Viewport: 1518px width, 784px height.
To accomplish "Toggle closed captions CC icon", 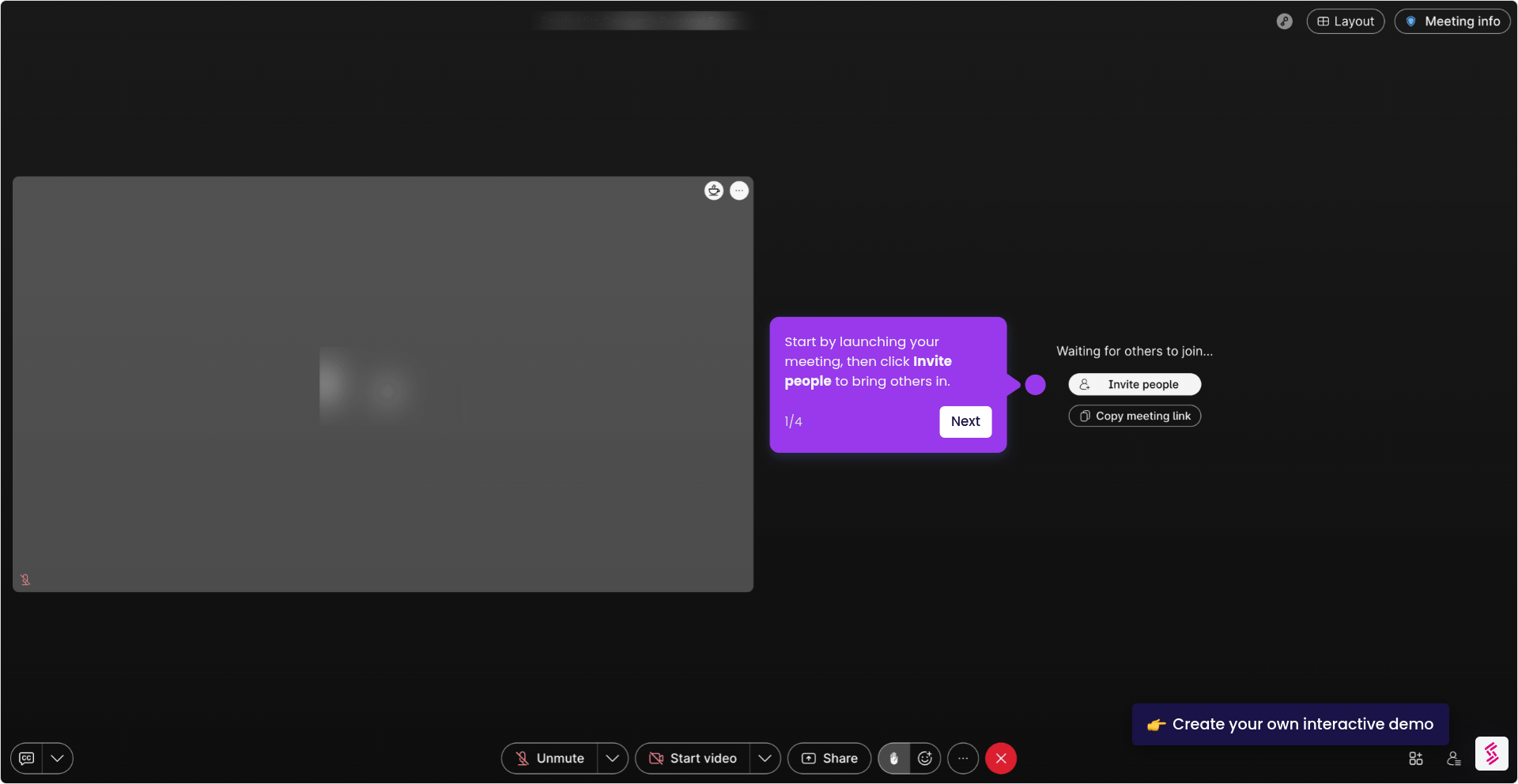I will point(27,758).
